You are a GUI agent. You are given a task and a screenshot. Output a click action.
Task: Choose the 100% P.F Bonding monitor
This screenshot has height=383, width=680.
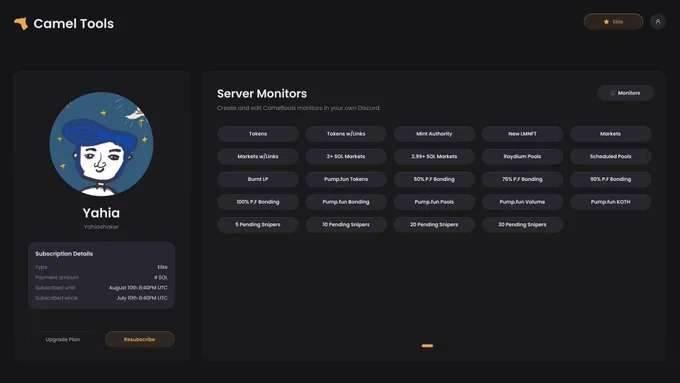coord(258,202)
